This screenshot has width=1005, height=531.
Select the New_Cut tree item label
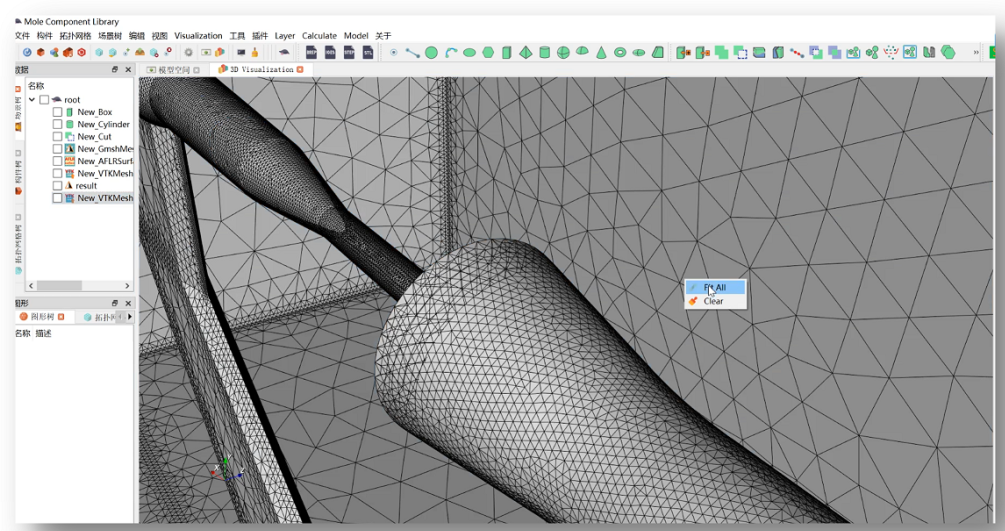[94, 137]
